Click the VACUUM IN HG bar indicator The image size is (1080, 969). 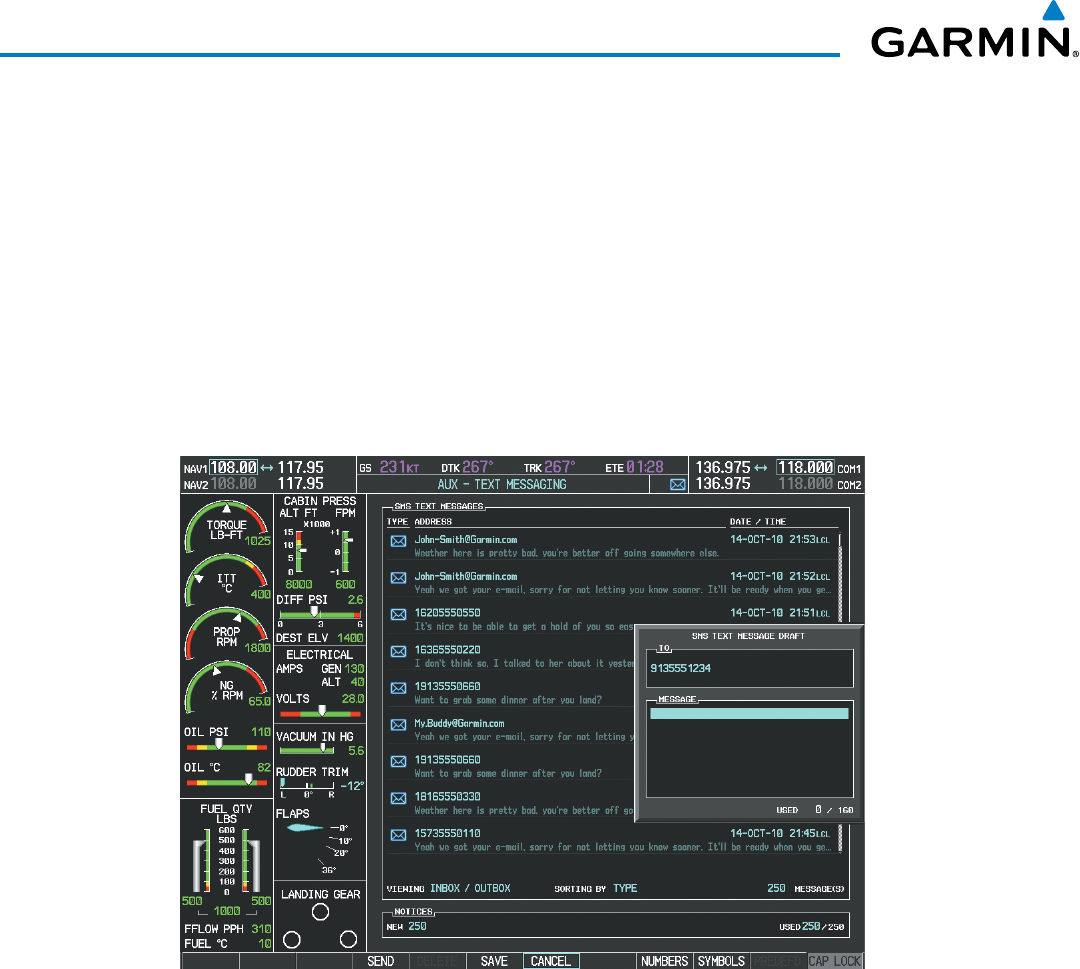pyautogui.click(x=307, y=750)
